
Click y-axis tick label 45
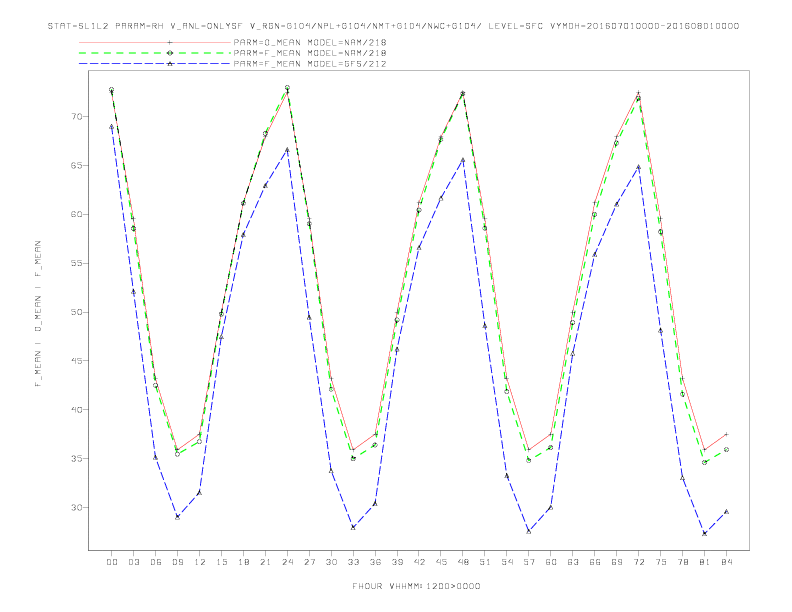point(76,361)
